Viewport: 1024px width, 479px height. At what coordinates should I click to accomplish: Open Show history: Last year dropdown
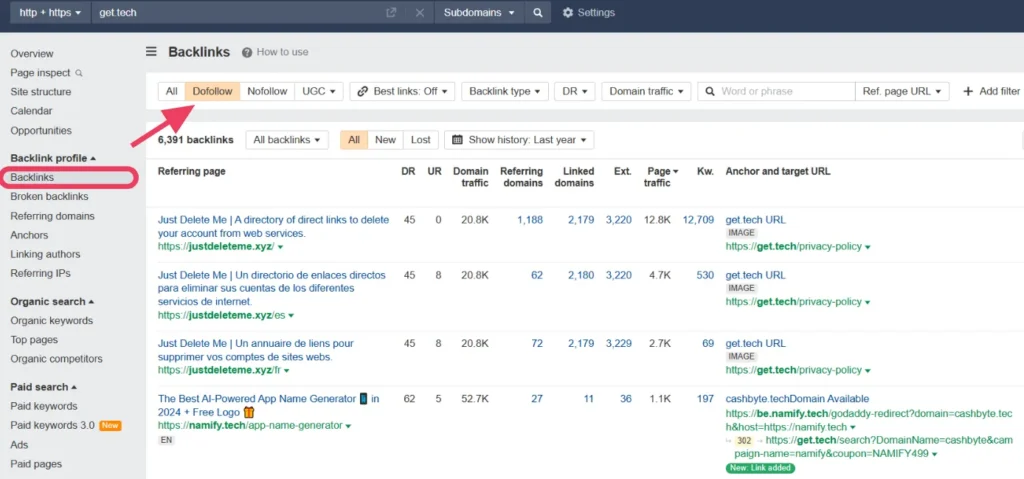click(x=519, y=140)
